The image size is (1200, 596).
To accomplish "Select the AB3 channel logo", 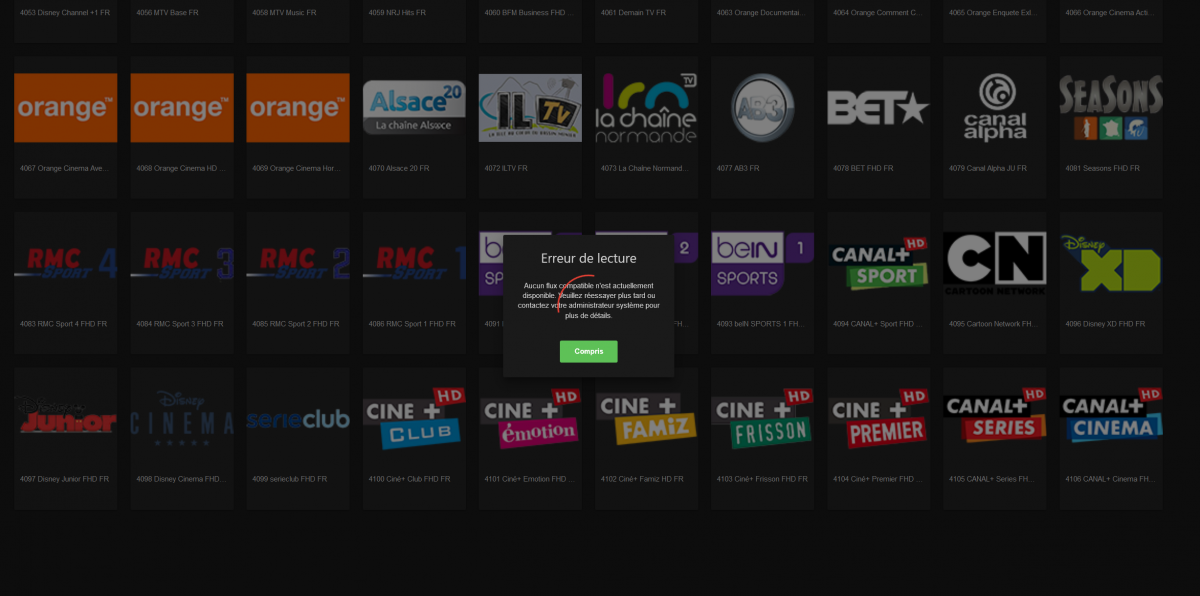I will coord(762,107).
